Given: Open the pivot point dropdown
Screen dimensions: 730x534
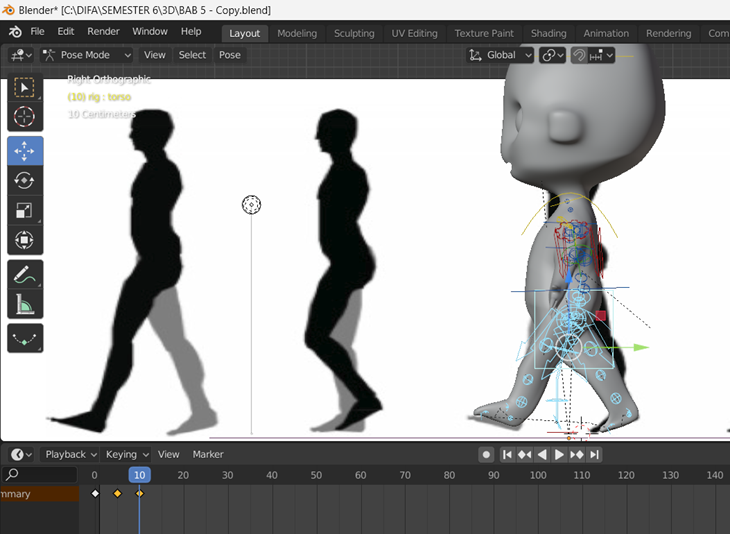Looking at the screenshot, I should 552,55.
